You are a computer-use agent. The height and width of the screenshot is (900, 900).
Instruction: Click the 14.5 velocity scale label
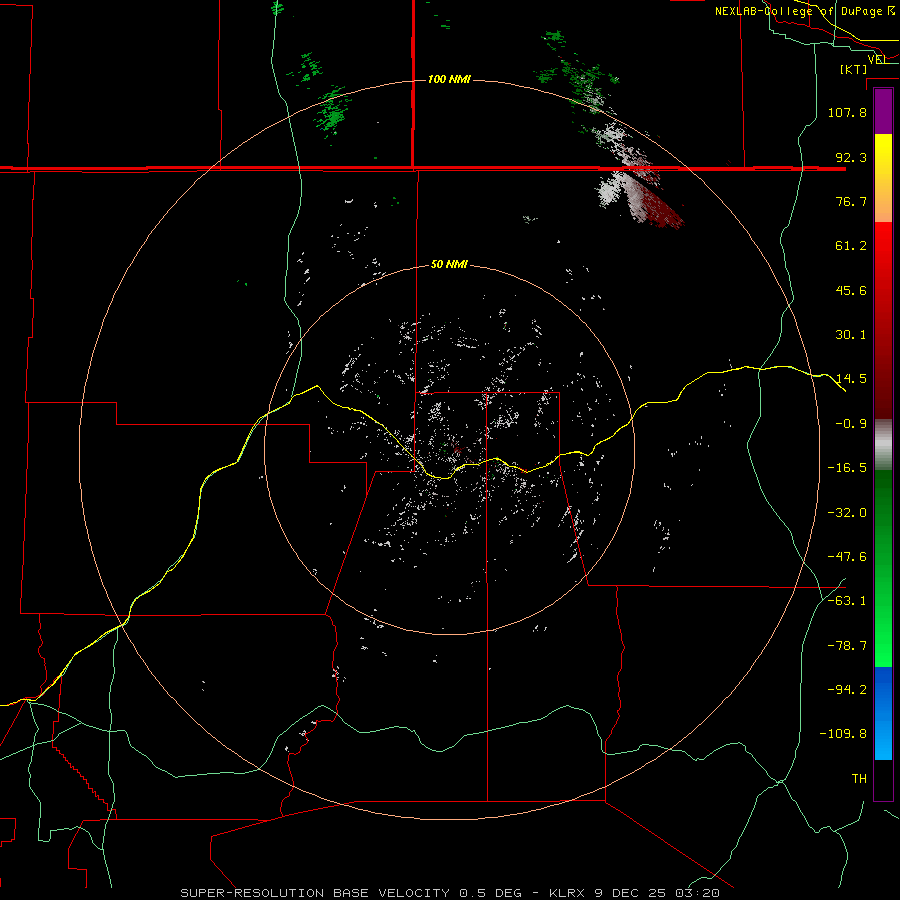[x=851, y=379]
